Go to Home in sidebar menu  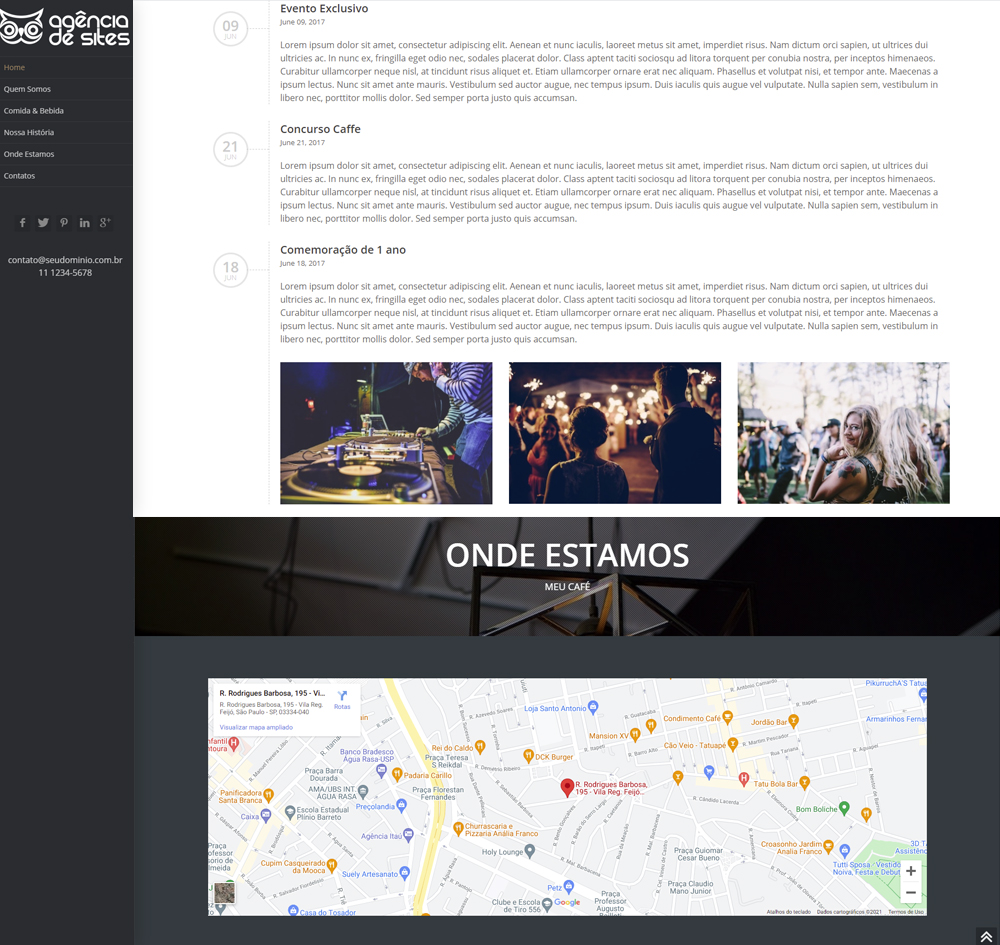15,68
